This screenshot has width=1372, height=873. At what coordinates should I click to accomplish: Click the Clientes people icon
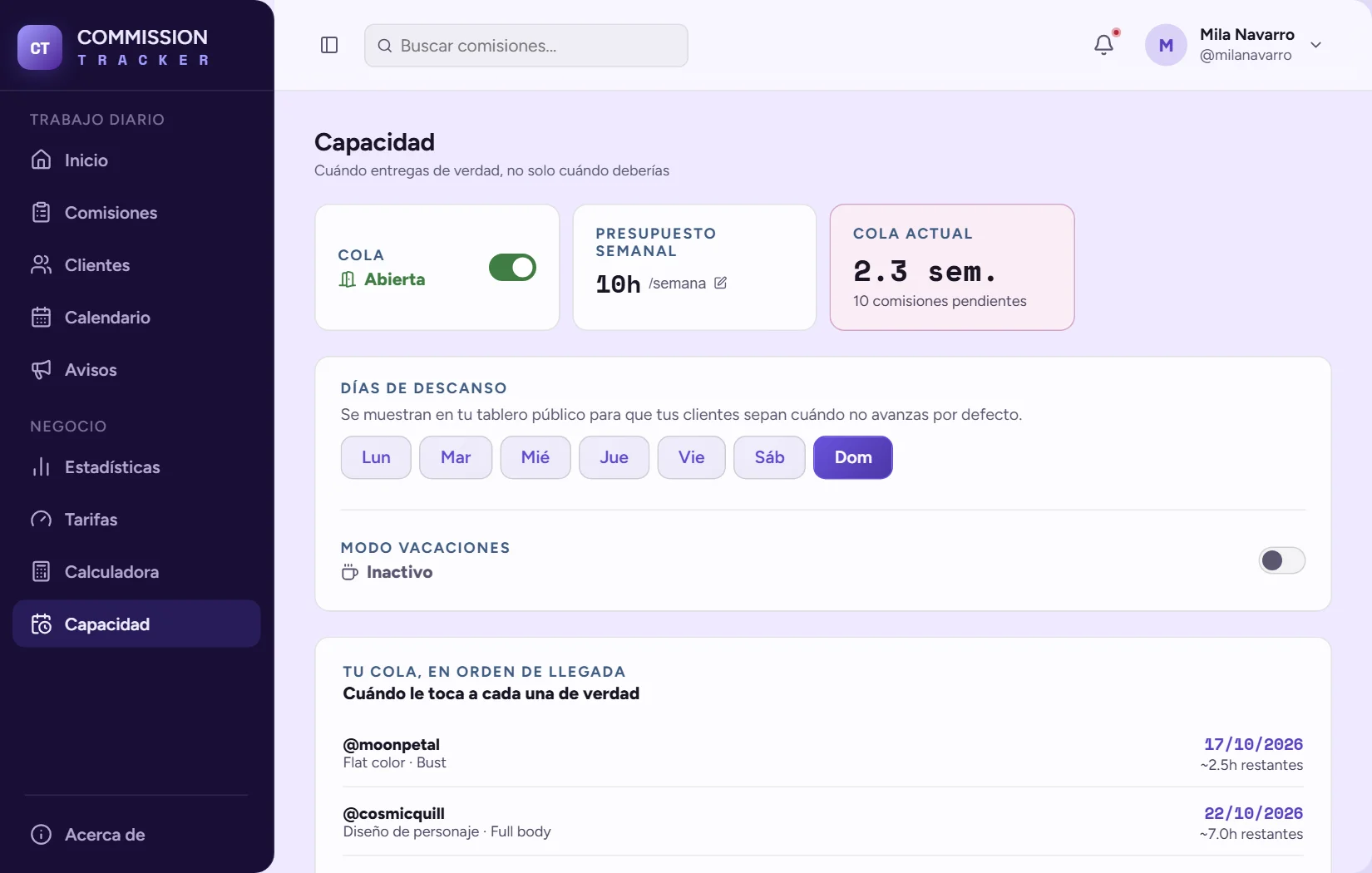tap(41, 264)
